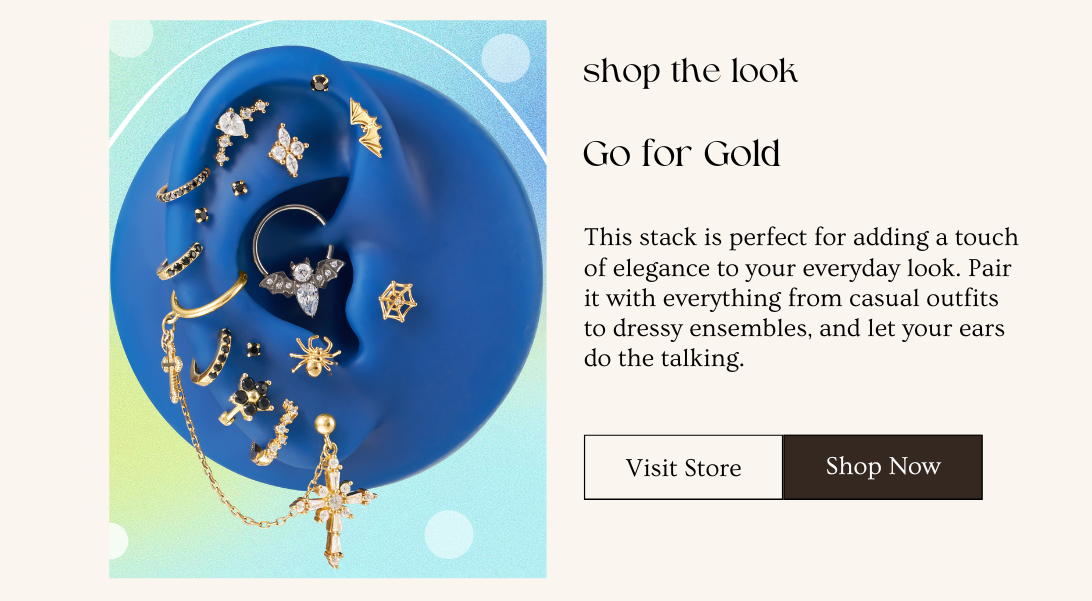The width and height of the screenshot is (1092, 601).
Task: Click the Visit Store button
Action: pos(683,467)
